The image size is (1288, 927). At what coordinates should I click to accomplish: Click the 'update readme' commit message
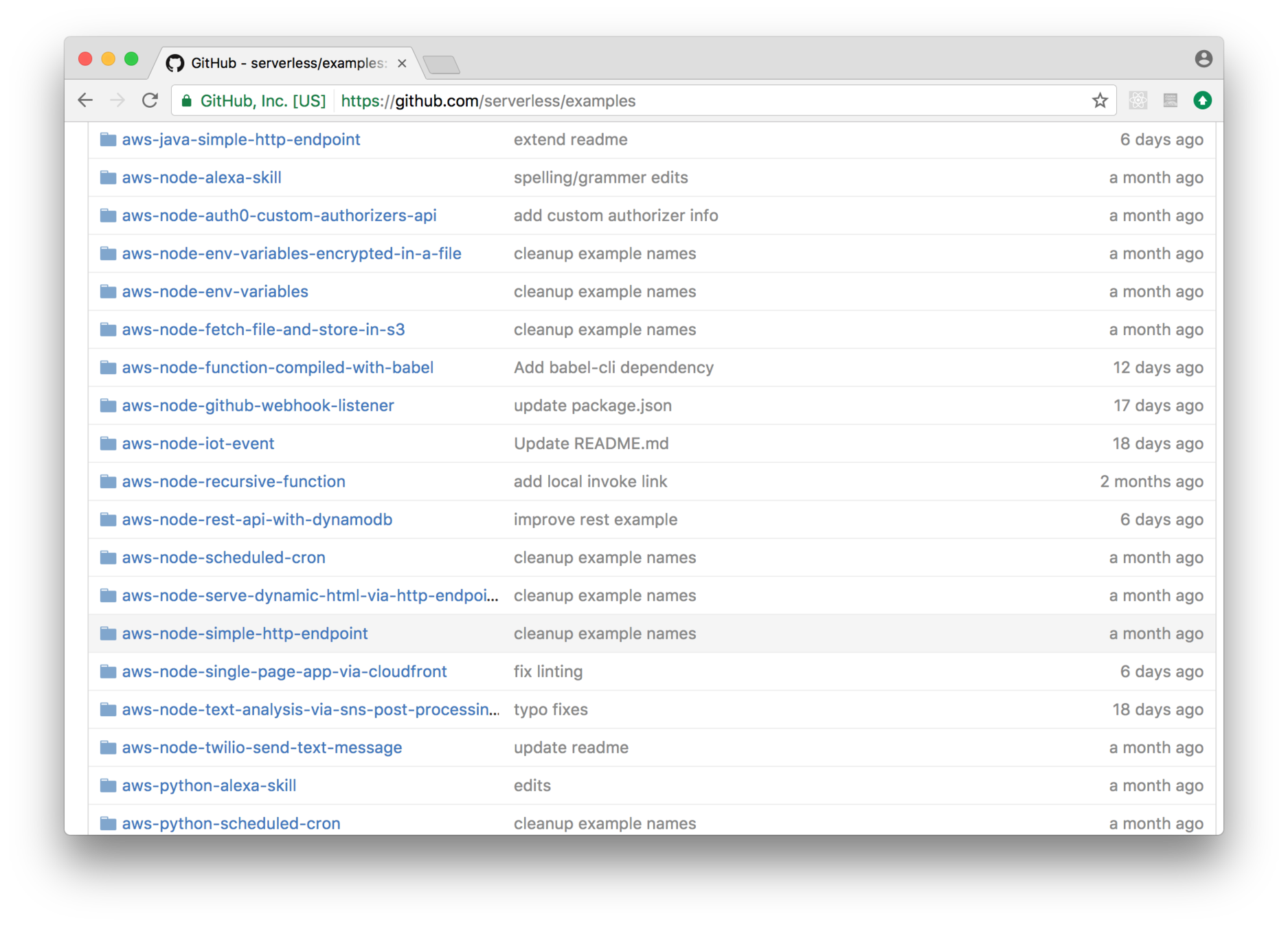(572, 747)
